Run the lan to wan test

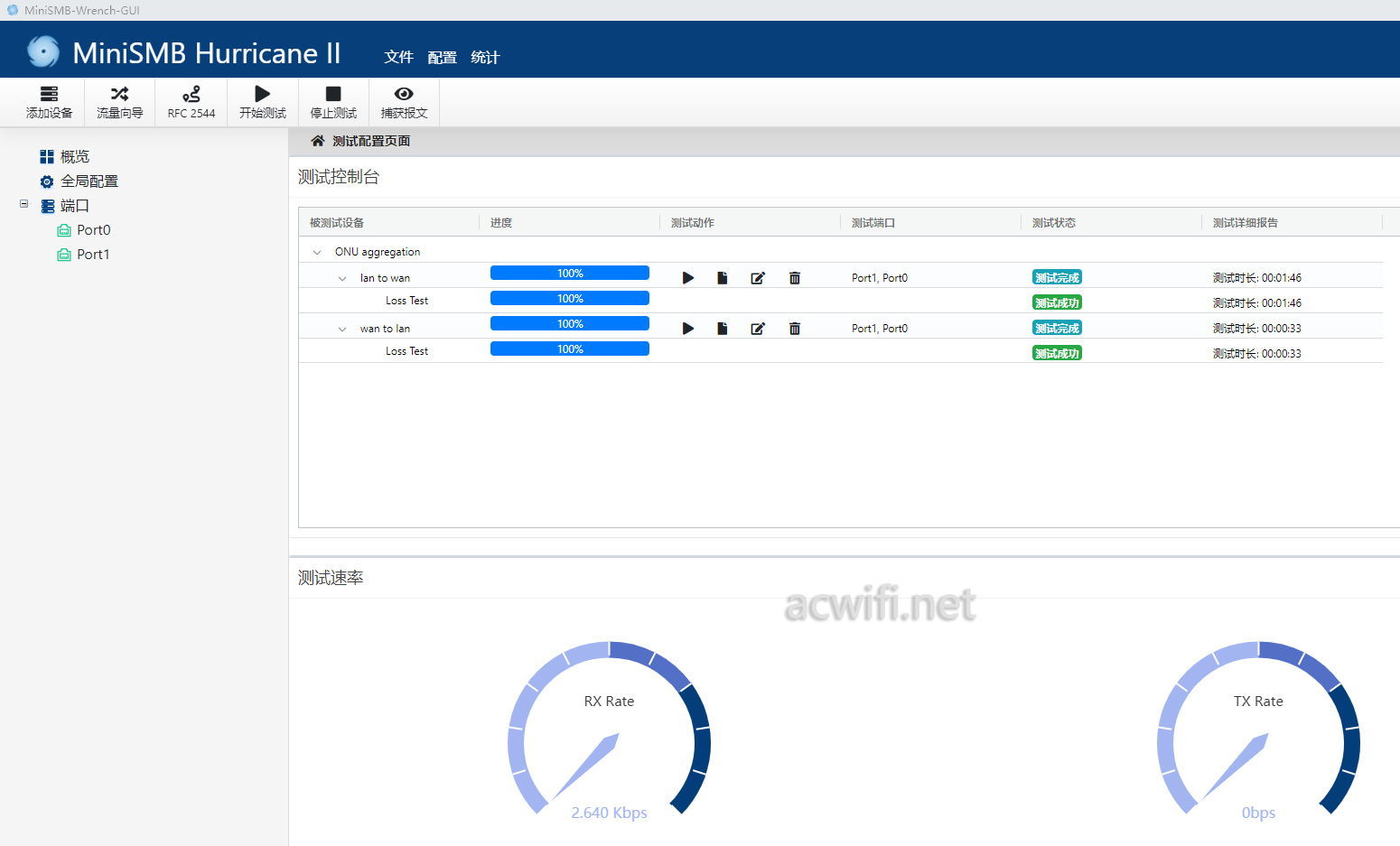[x=688, y=278]
